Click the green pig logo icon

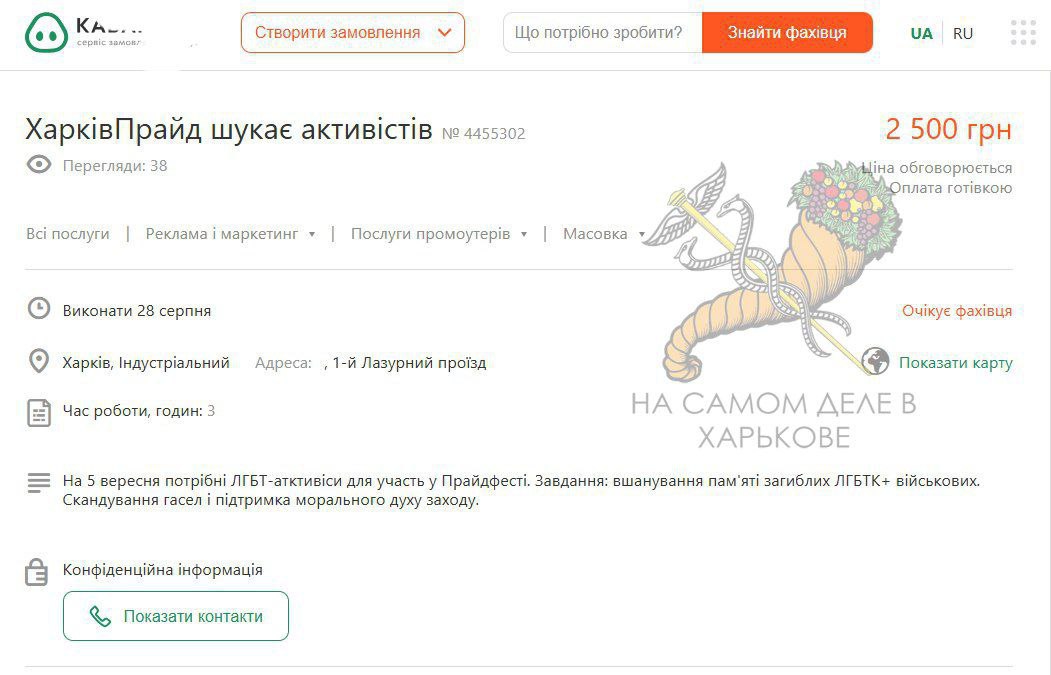[46, 32]
